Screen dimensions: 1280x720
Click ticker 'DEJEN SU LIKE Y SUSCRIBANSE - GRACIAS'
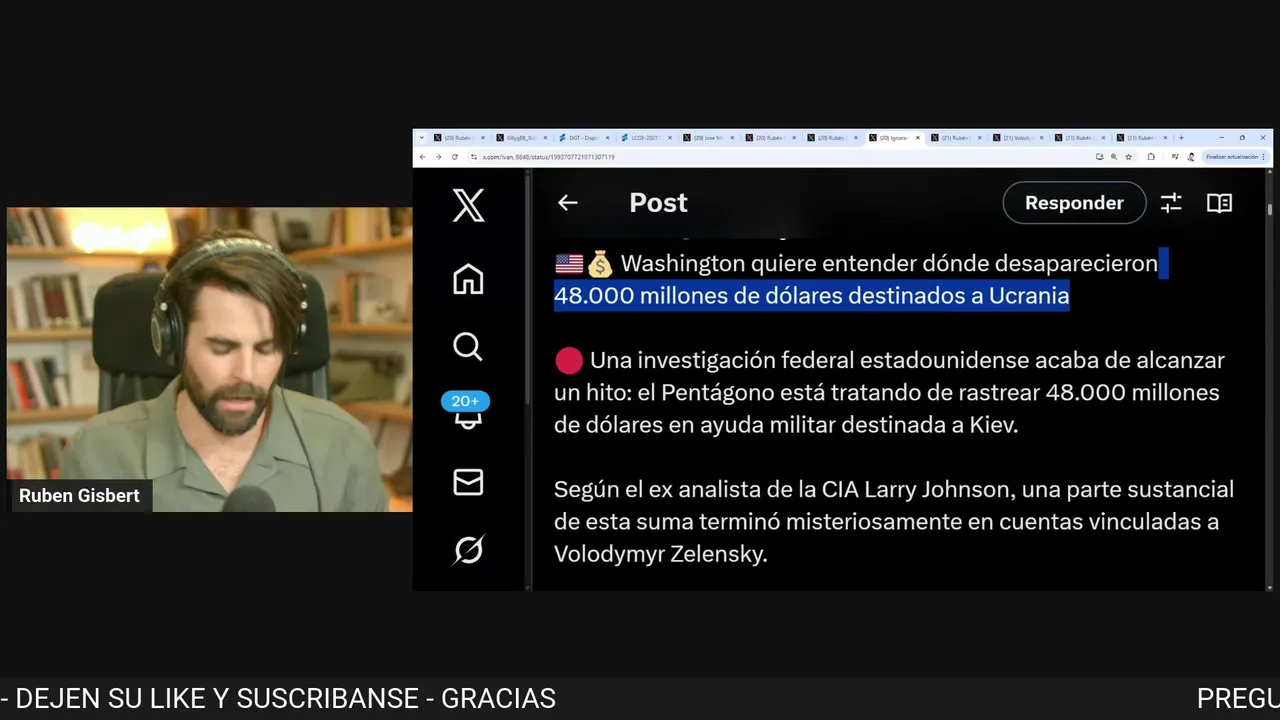tap(285, 698)
